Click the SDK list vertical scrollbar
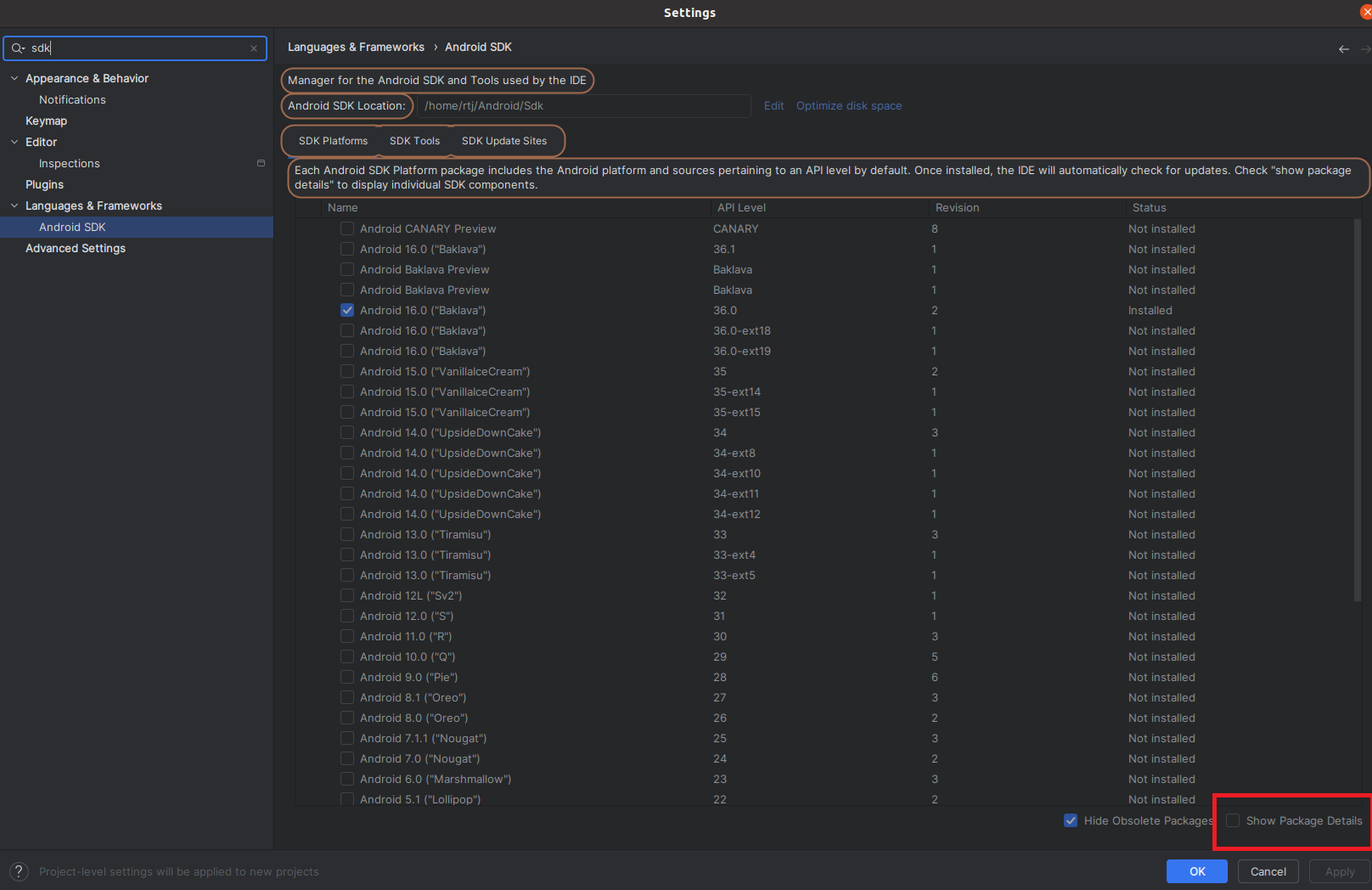Image resolution: width=1372 pixels, height=890 pixels. 1358,410
